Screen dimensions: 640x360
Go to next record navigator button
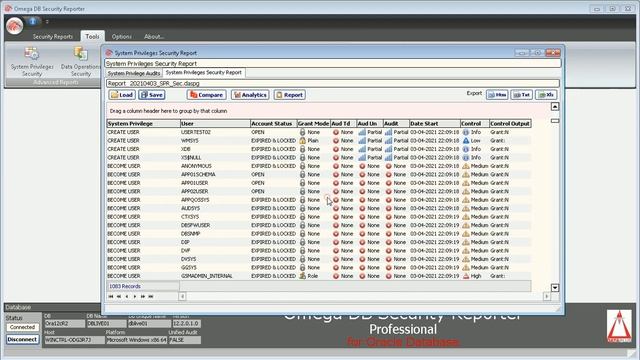tap(135, 296)
